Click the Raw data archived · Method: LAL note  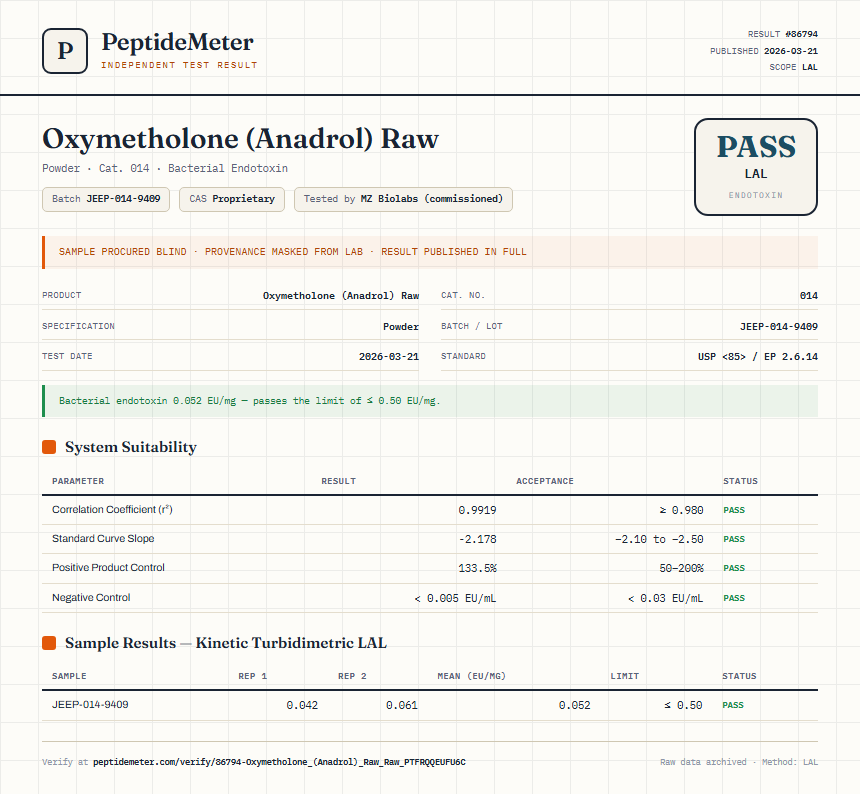pos(739,762)
